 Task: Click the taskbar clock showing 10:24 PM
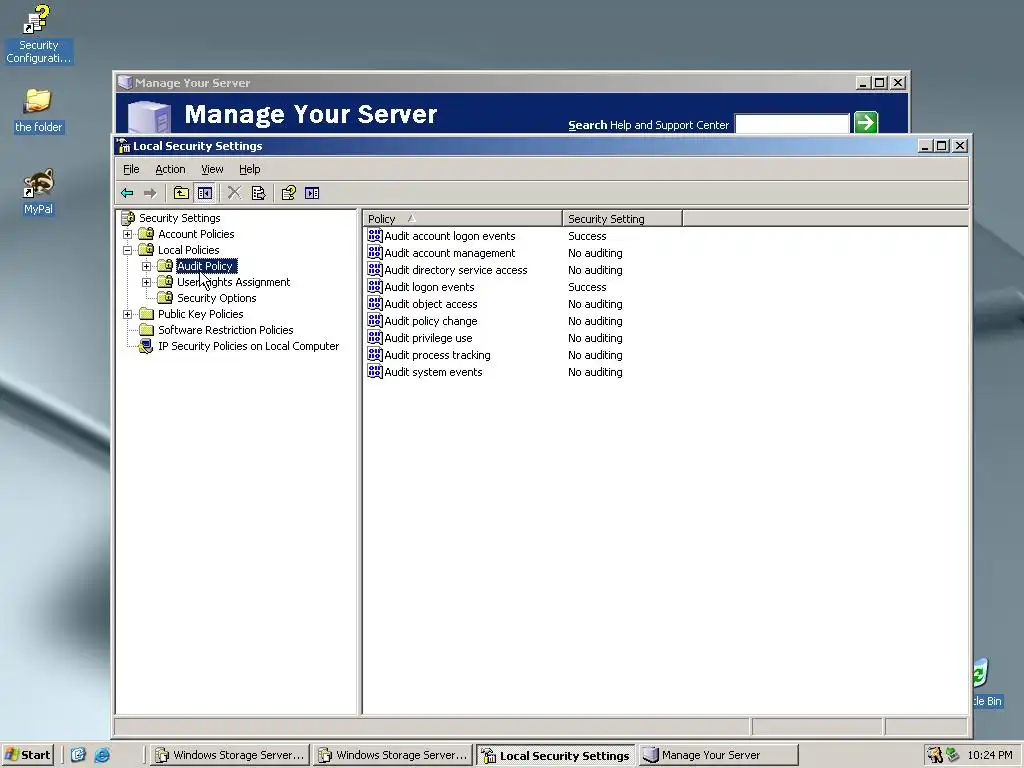point(989,755)
